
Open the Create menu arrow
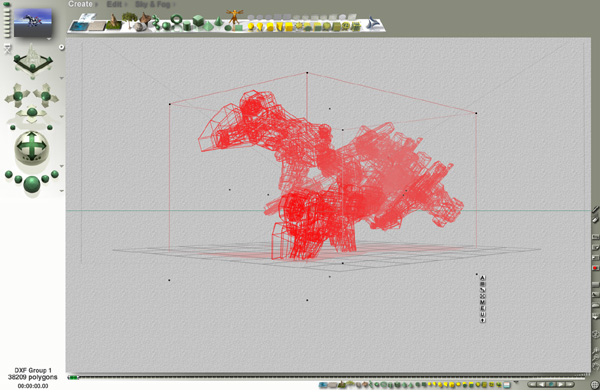point(96,5)
